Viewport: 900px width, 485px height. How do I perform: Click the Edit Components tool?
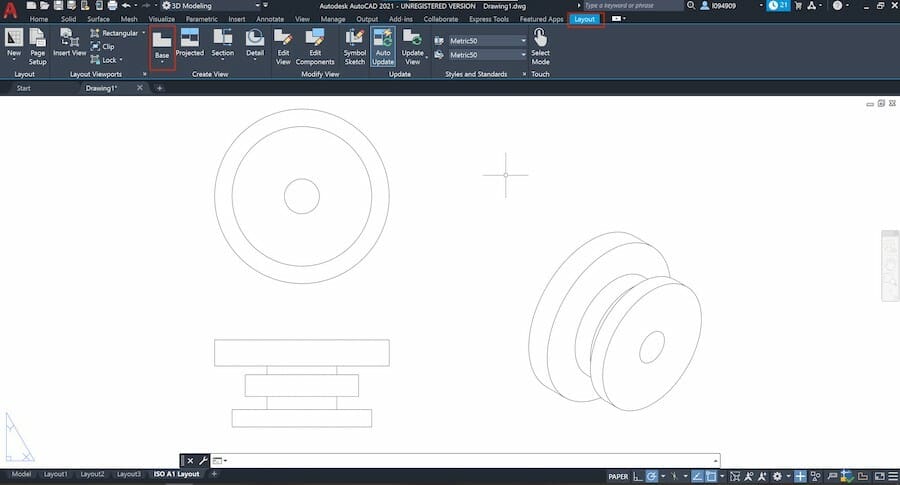(315, 46)
